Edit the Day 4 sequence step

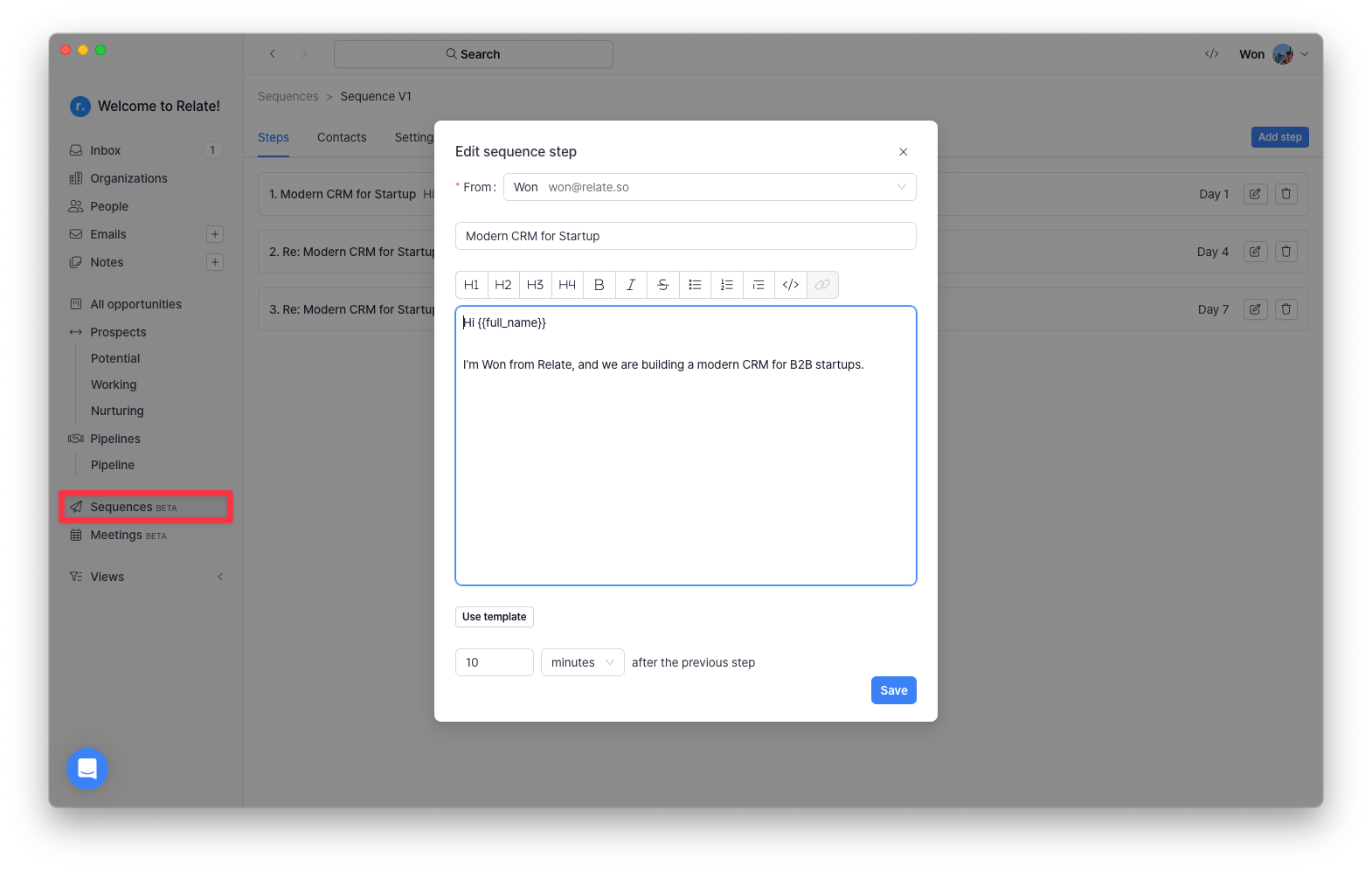pos(1255,252)
